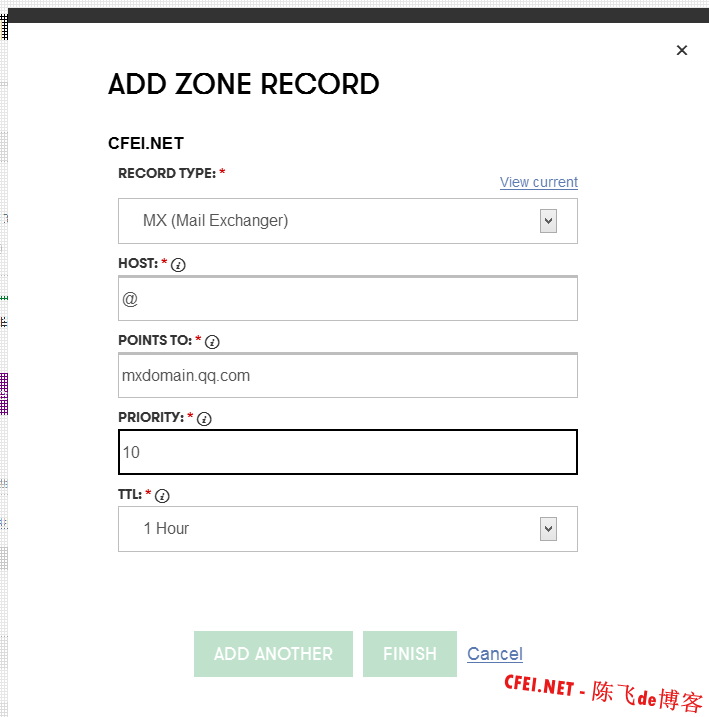This screenshot has width=709, height=717.
Task: Click the RECORD TYPE field label
Action: 166,173
